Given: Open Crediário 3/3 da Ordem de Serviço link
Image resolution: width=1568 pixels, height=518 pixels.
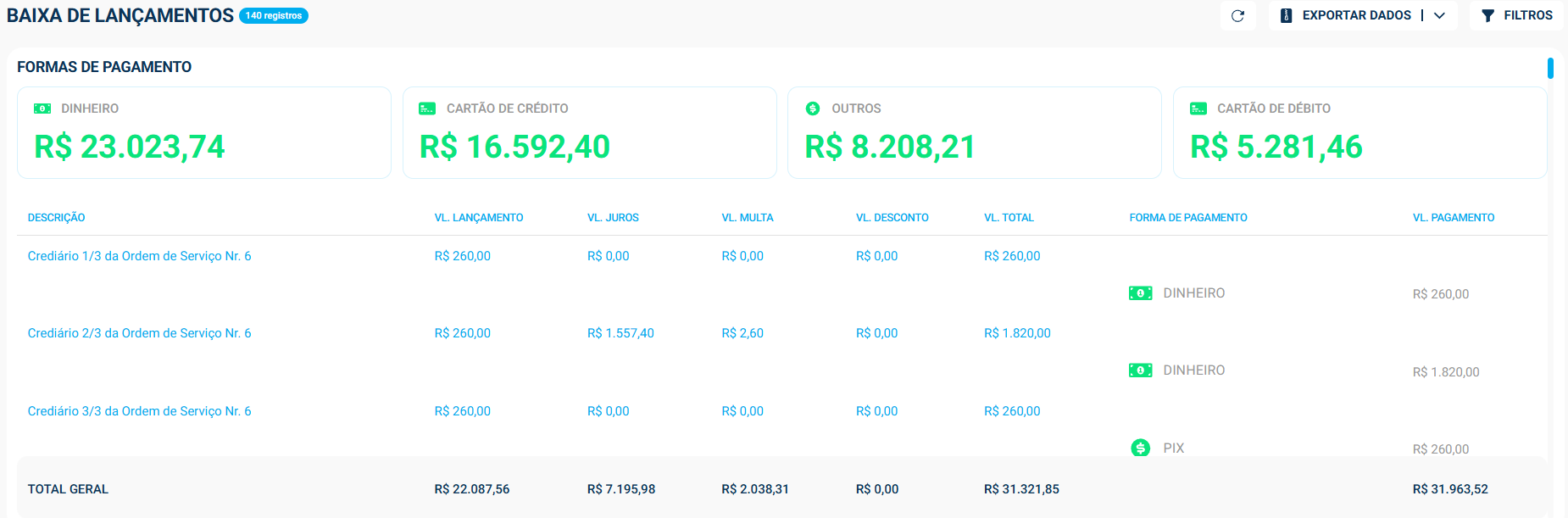Looking at the screenshot, I should (139, 411).
